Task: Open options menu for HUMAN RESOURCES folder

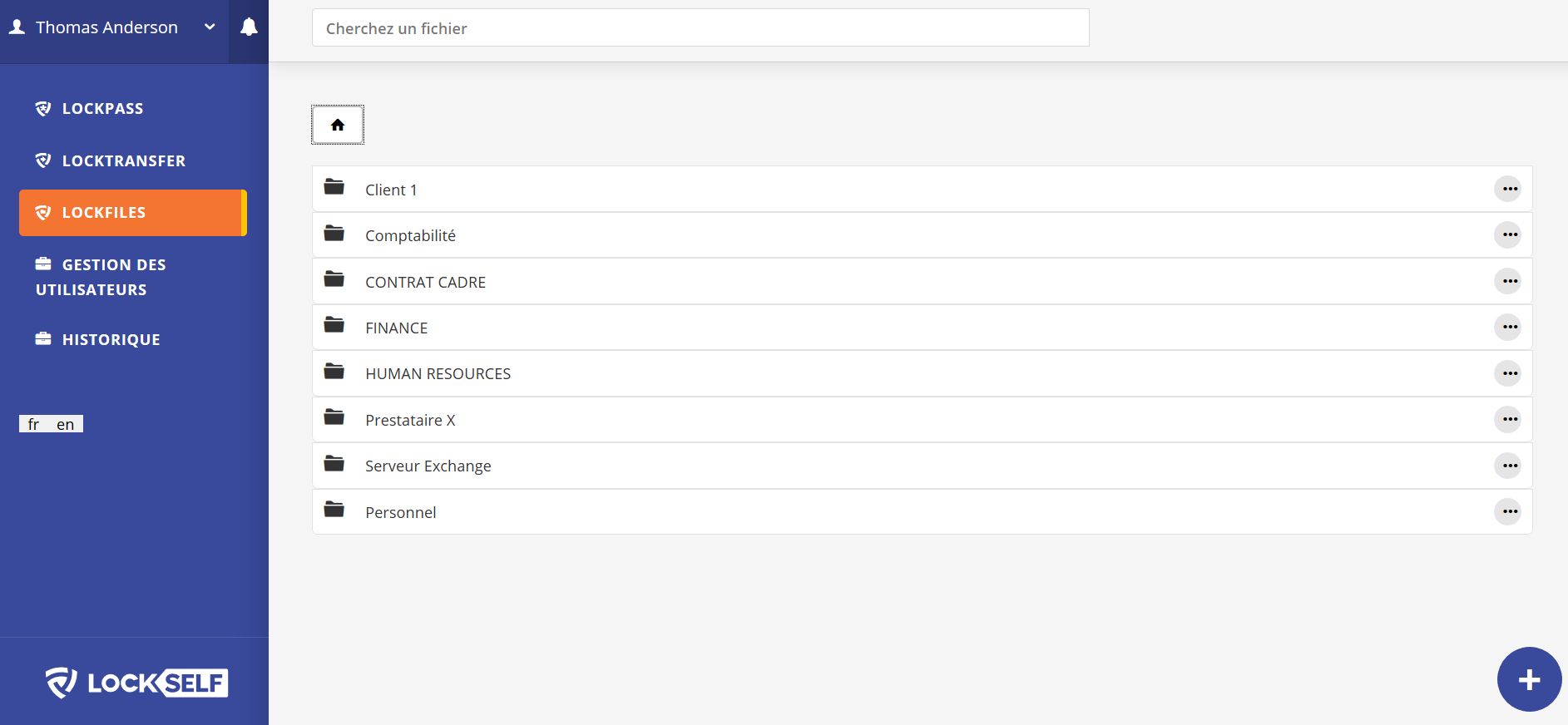Action: (1508, 373)
